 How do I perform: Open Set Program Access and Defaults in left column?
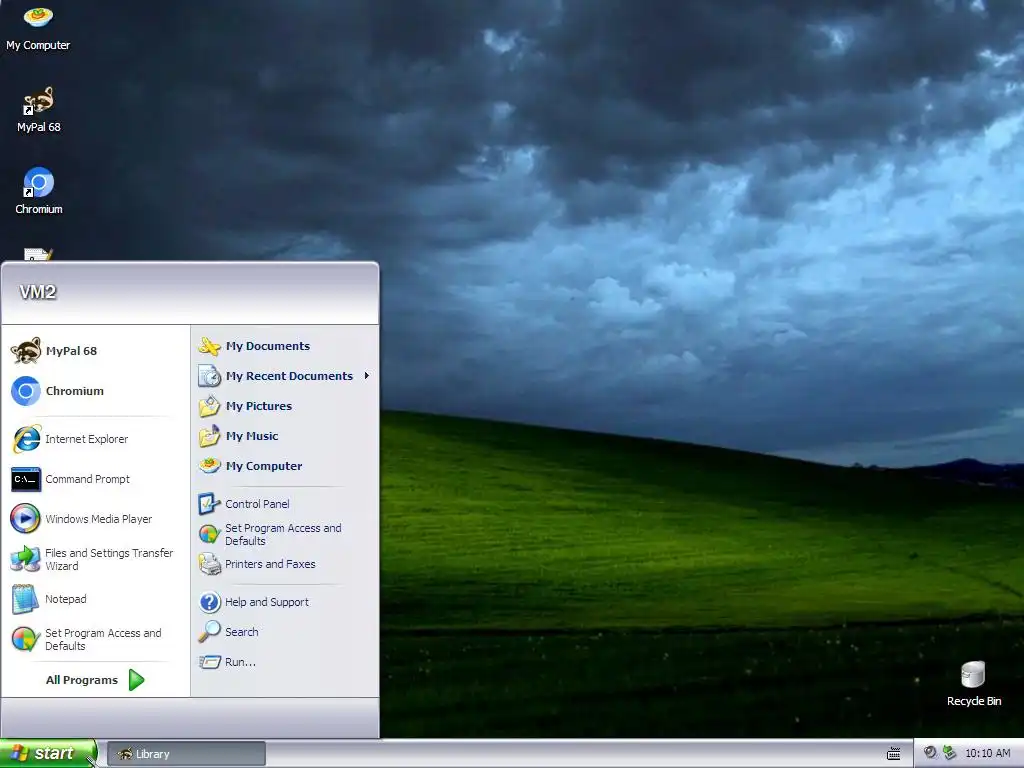pos(95,639)
